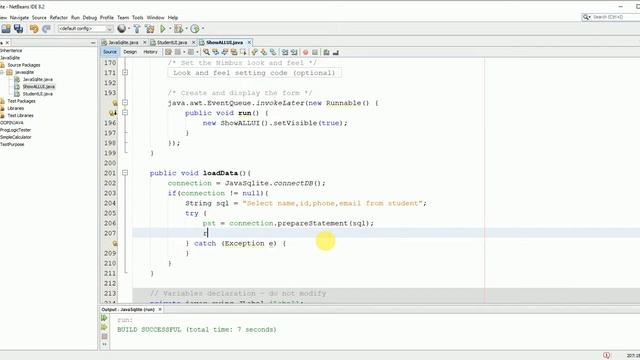
Task: Switch to the StudentUI.java editor tab
Action: (x=172, y=42)
